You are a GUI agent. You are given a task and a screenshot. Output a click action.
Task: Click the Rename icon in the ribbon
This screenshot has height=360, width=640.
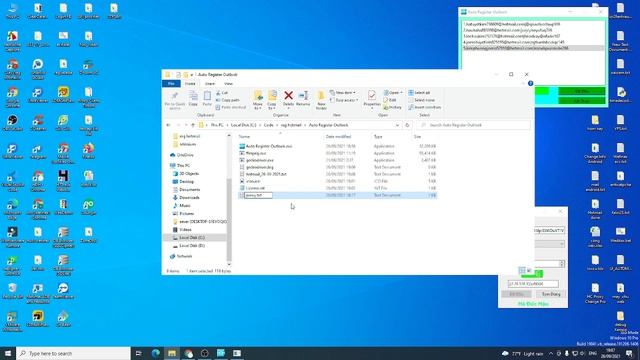[x=303, y=96]
